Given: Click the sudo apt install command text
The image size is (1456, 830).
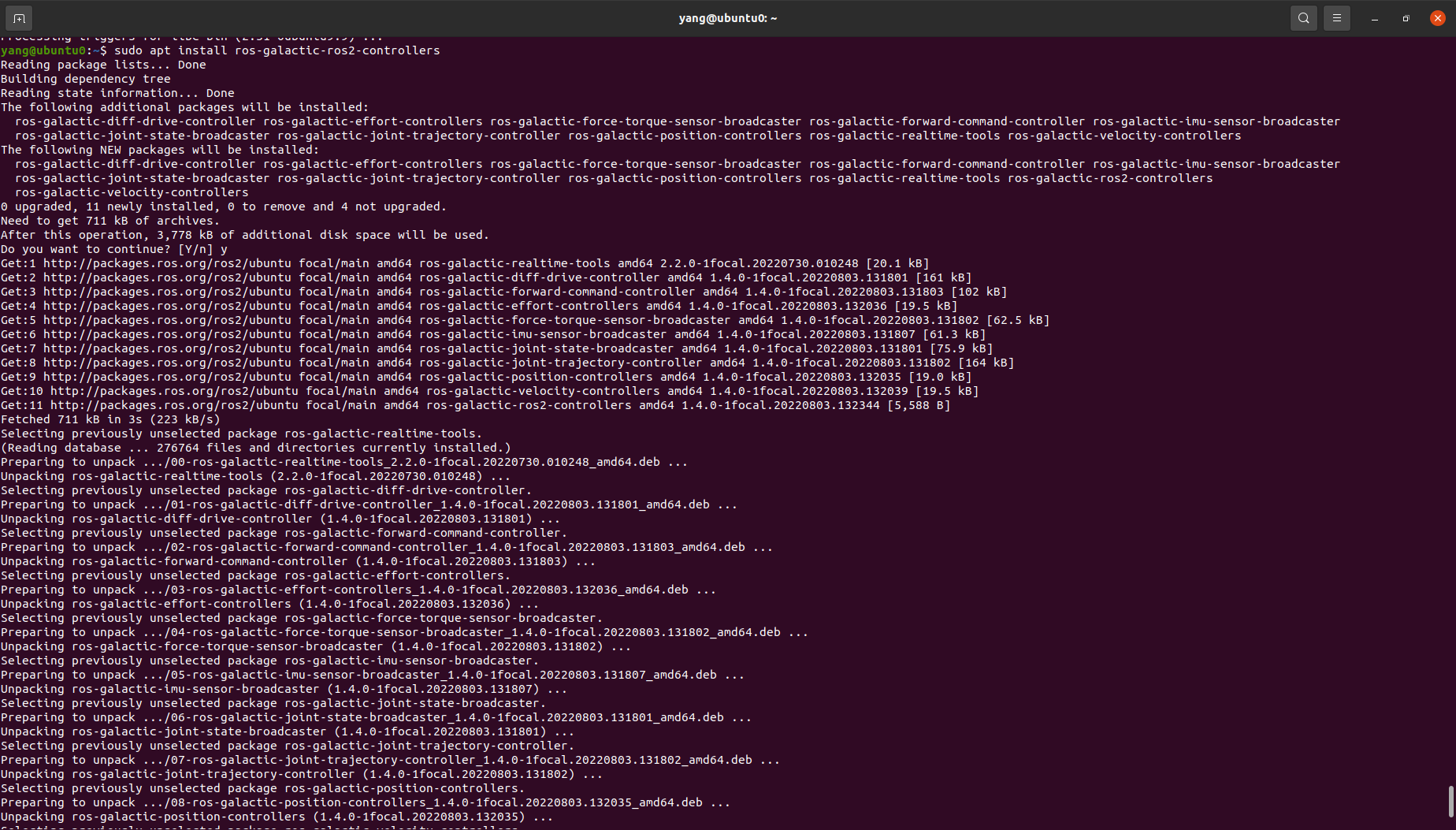Looking at the screenshot, I should [x=277, y=50].
